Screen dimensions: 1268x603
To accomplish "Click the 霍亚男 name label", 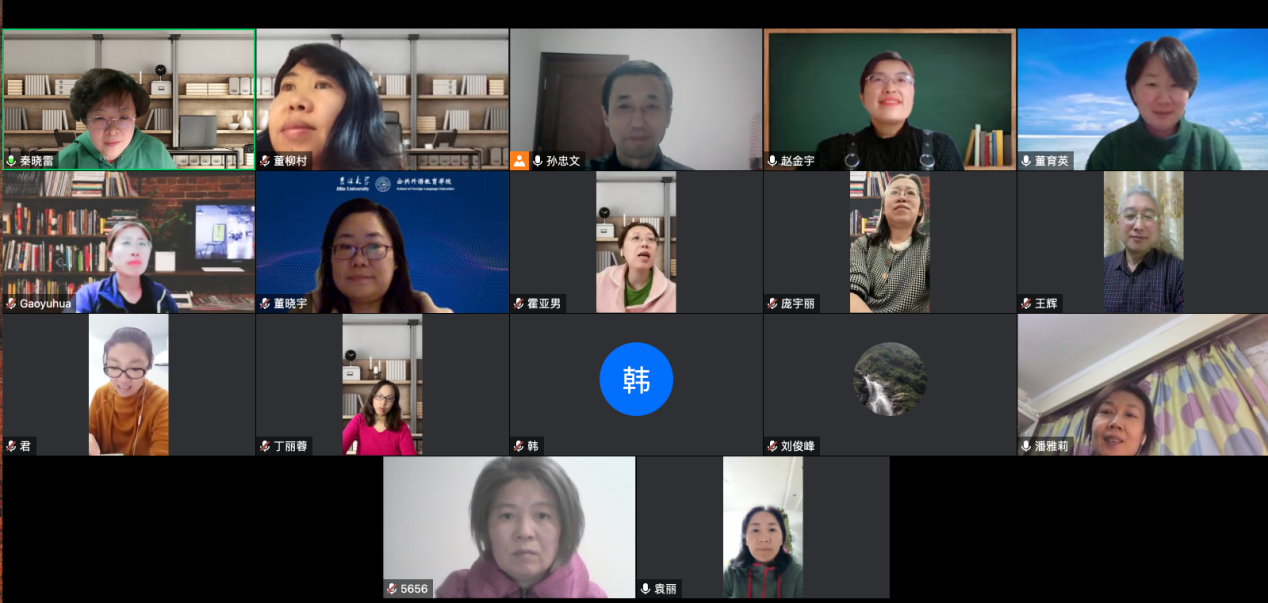I will [544, 303].
